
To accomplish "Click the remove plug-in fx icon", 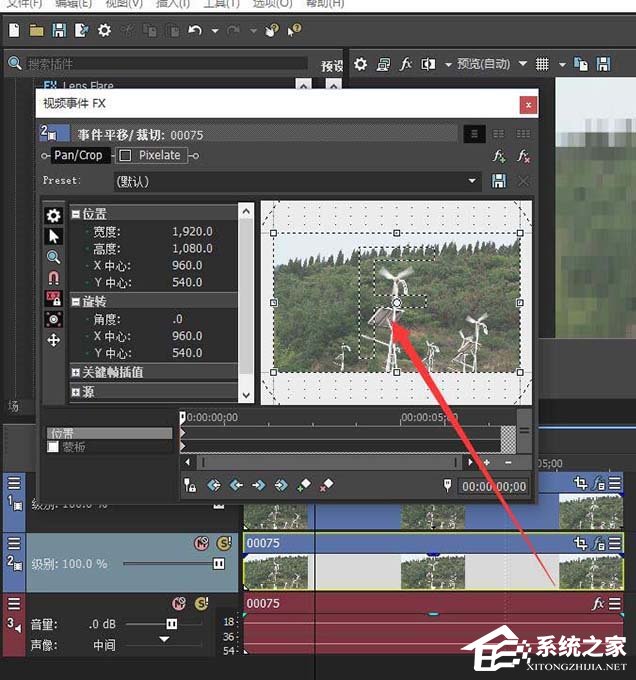I will [523, 156].
